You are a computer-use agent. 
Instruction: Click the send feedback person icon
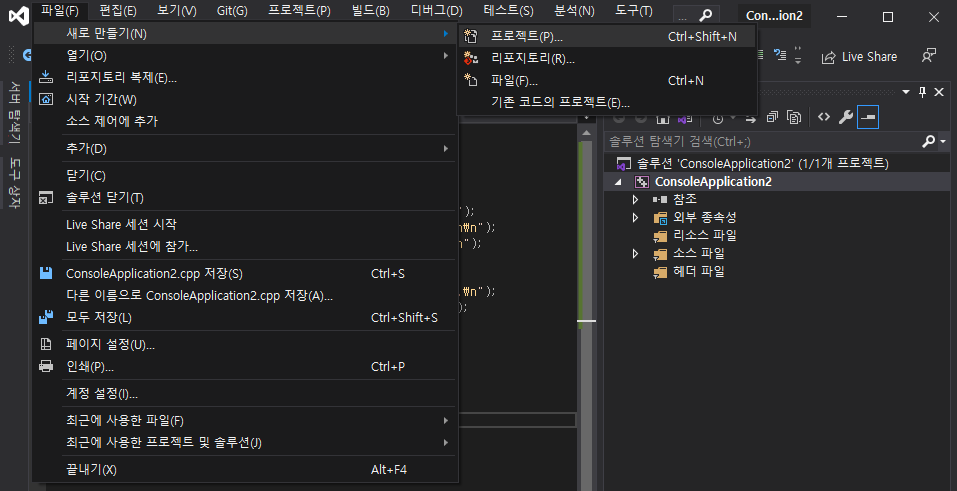(928, 56)
